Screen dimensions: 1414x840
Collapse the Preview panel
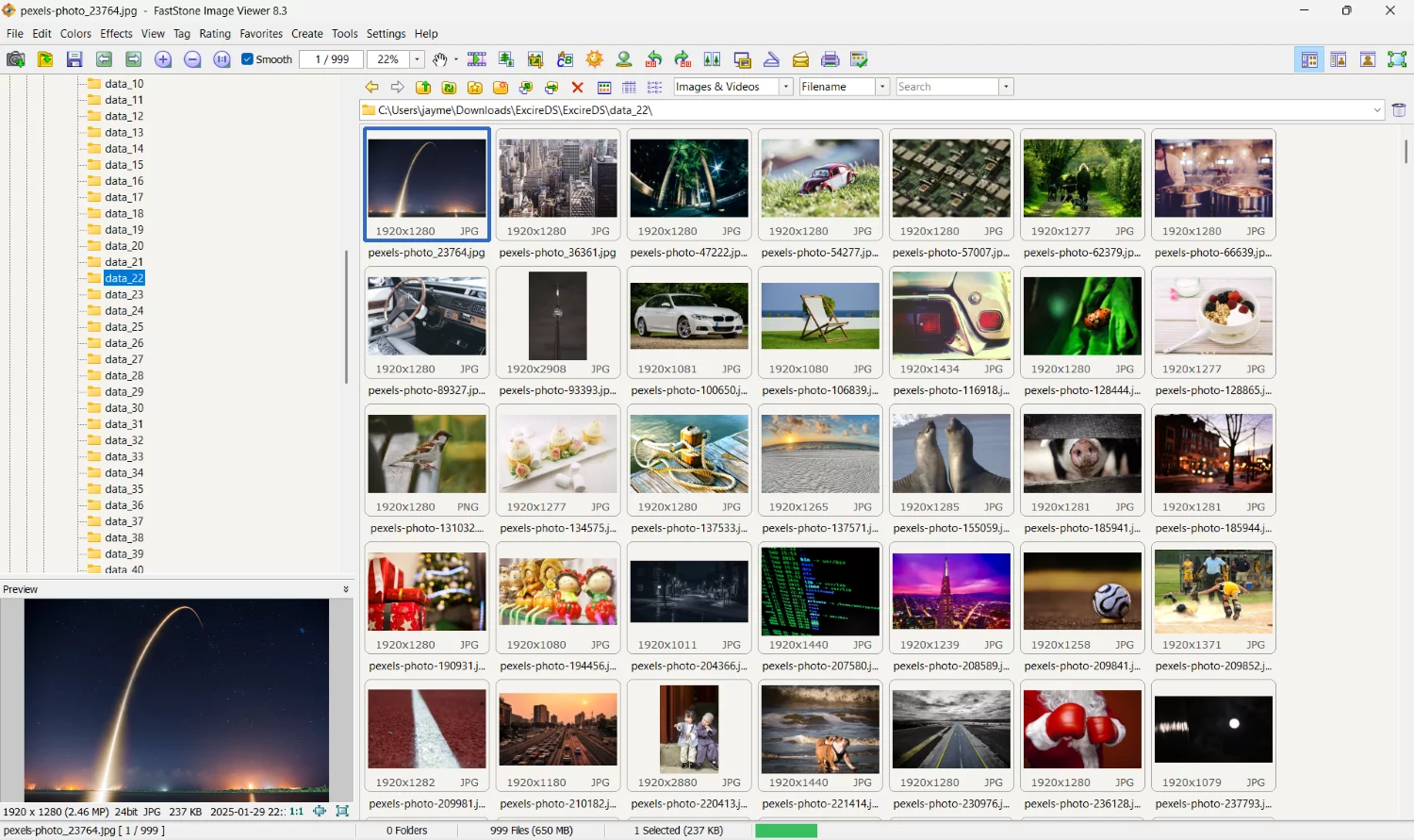[x=346, y=588]
